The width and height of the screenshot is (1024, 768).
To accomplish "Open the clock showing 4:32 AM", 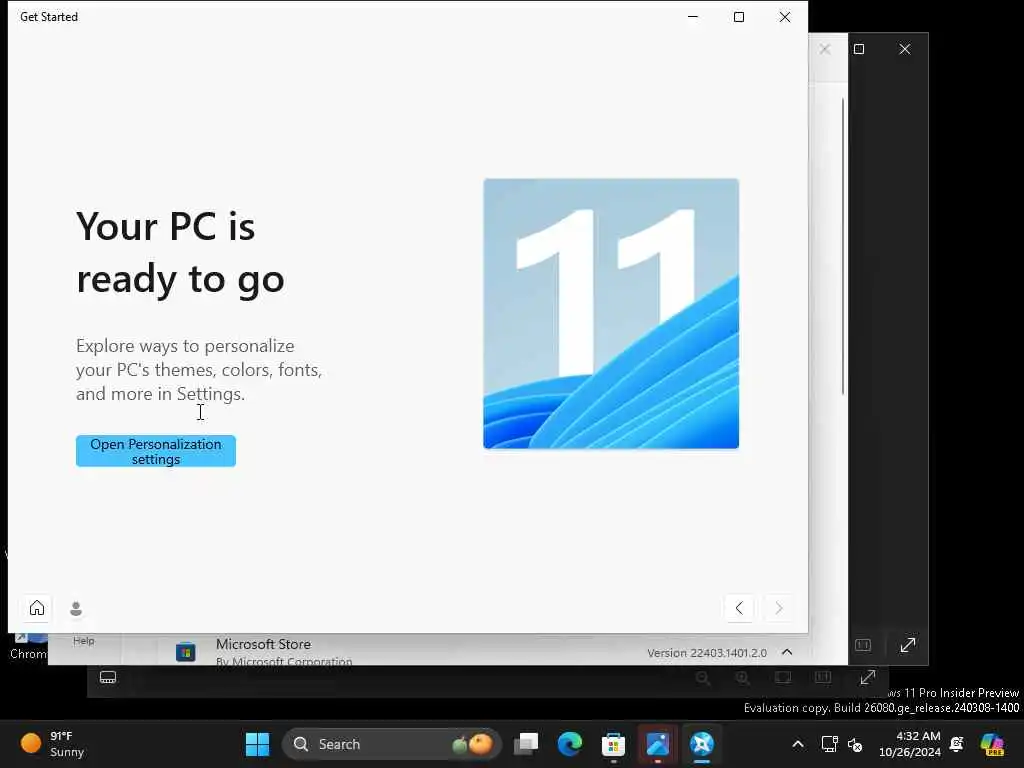I will click(910, 744).
